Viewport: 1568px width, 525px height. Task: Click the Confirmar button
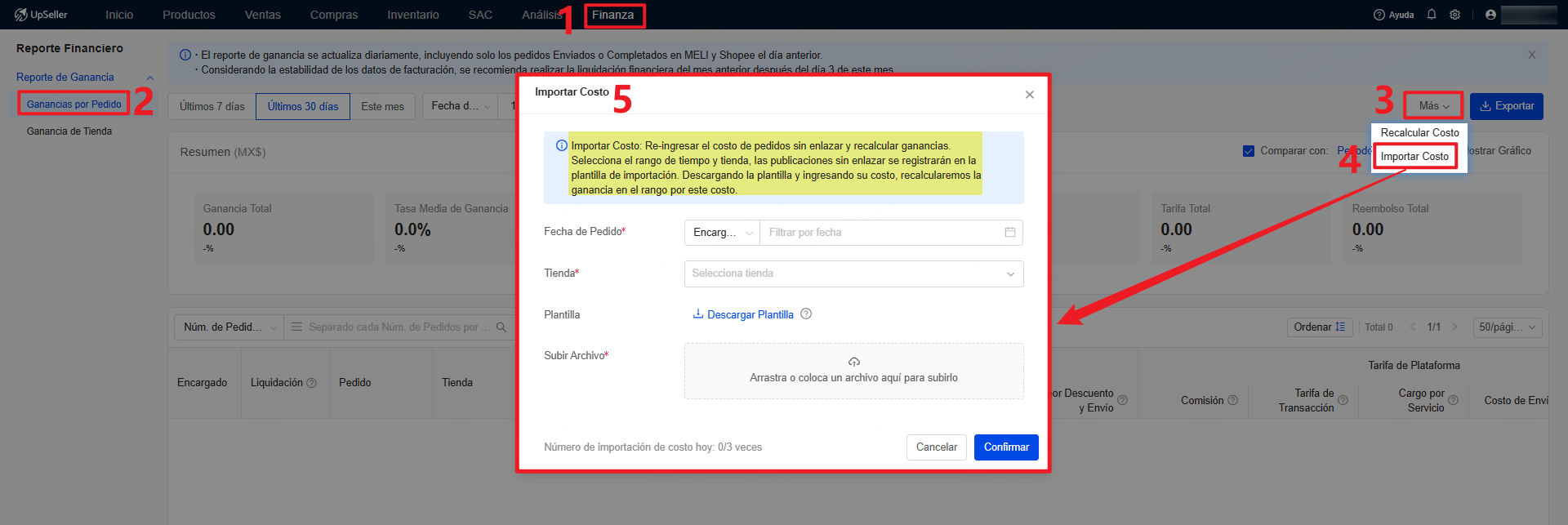[1006, 447]
